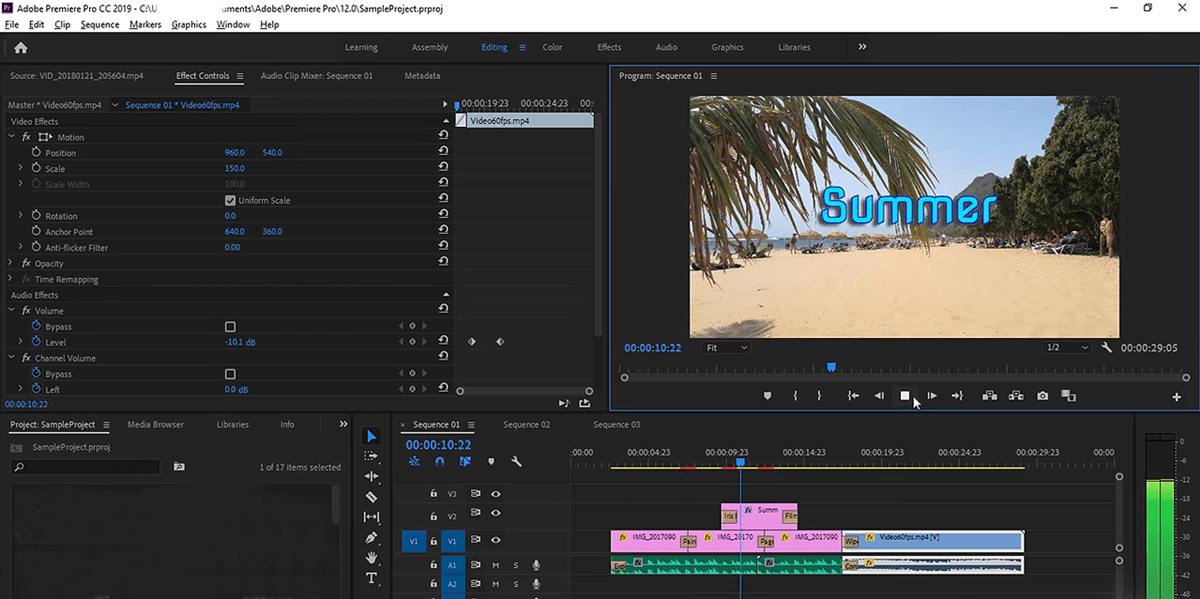Expand the Opacity effect properties
The width and height of the screenshot is (1200, 599).
pos(12,264)
